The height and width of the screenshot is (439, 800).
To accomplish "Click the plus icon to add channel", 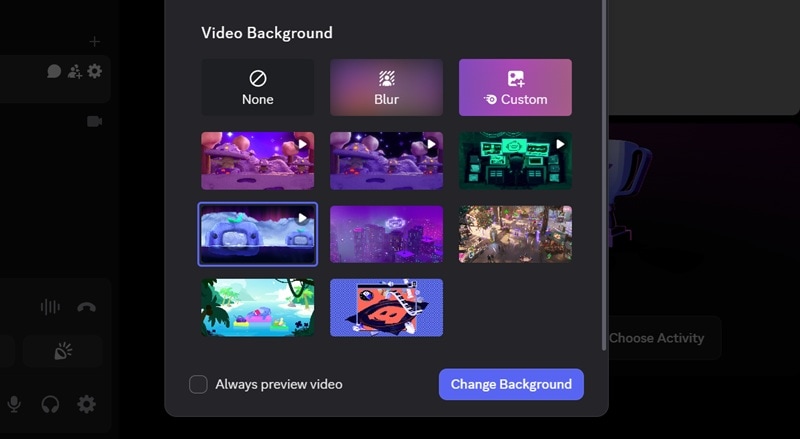I will 94,41.
